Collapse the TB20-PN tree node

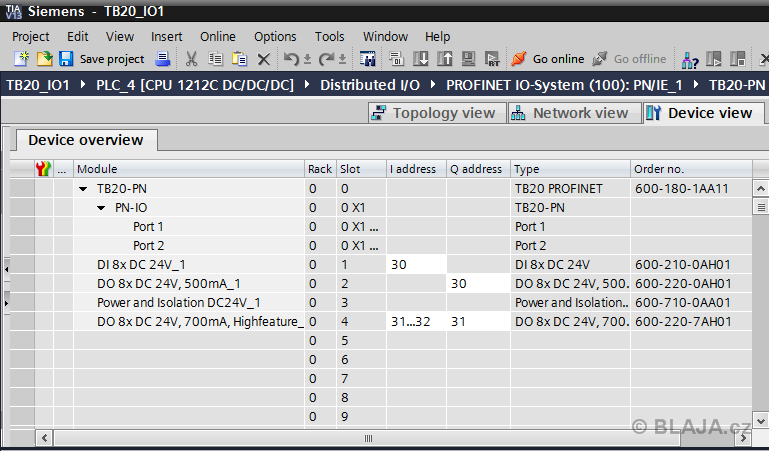(x=83, y=189)
